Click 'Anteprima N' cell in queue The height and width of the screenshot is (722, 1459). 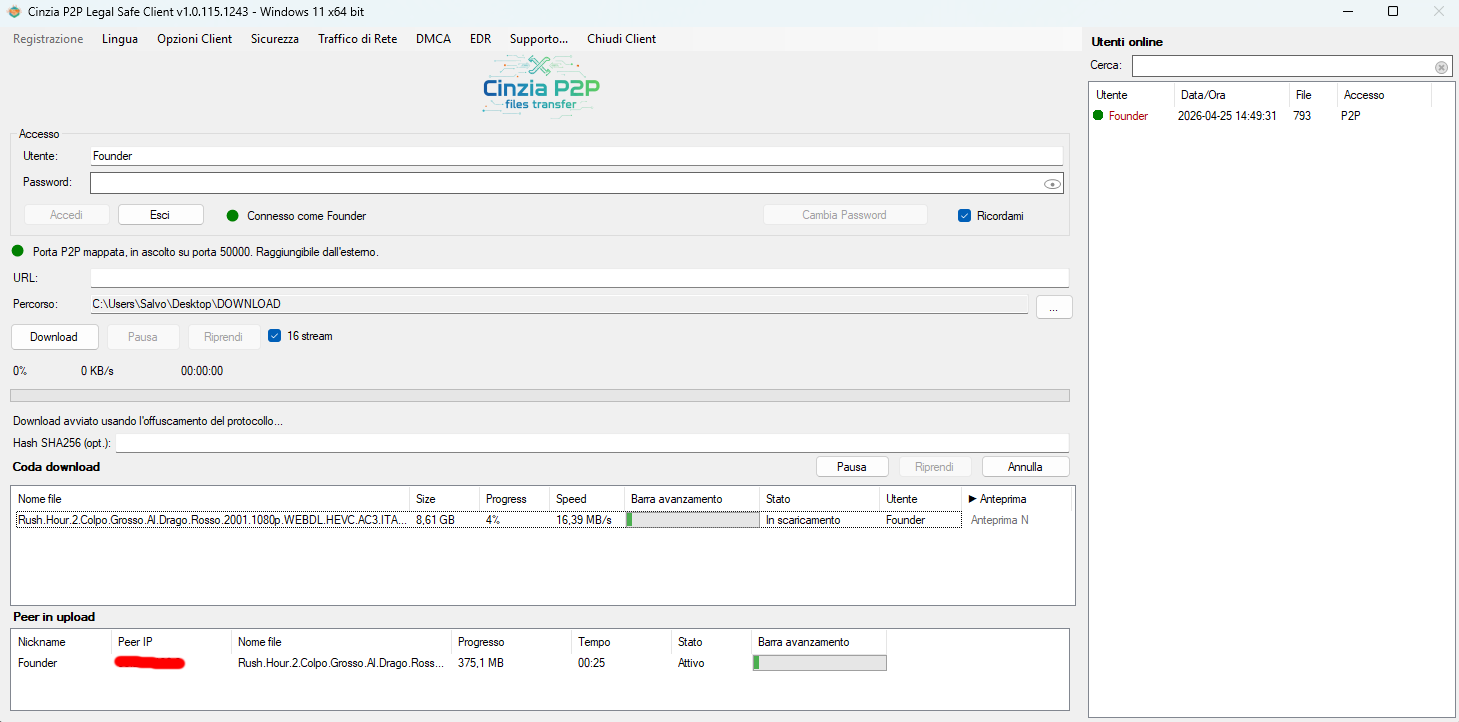pos(1000,520)
